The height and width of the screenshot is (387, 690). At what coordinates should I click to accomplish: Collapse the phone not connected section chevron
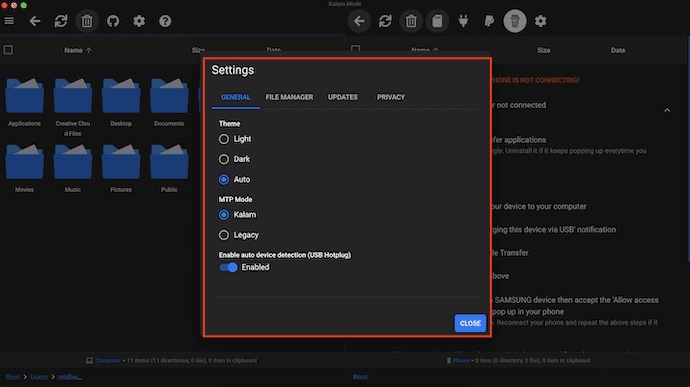pos(667,110)
